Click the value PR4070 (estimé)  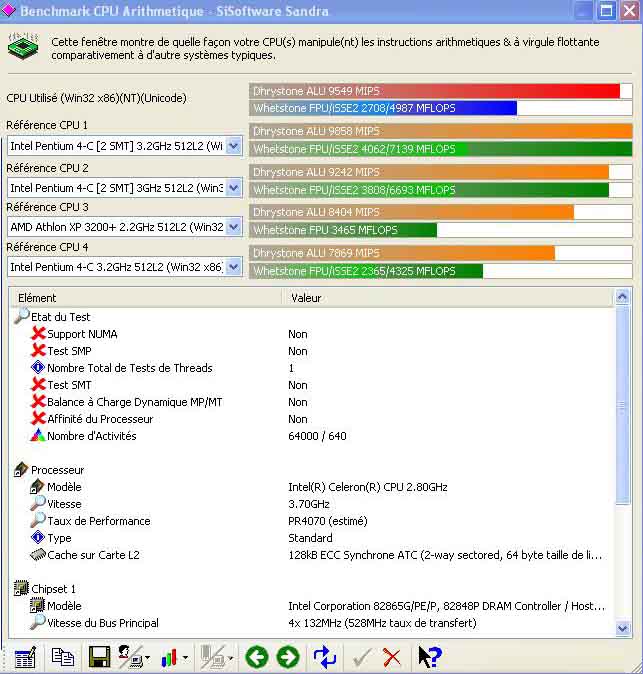[328, 521]
